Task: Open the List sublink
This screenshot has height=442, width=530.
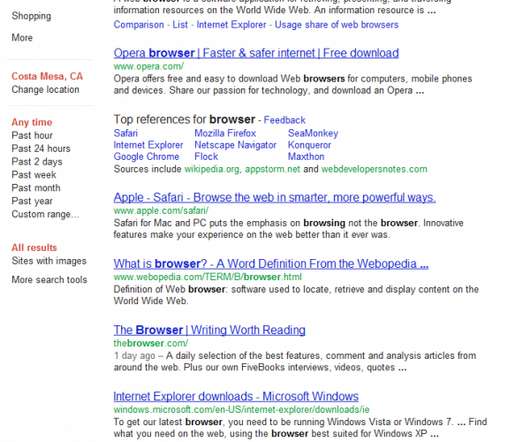Action: click(180, 25)
